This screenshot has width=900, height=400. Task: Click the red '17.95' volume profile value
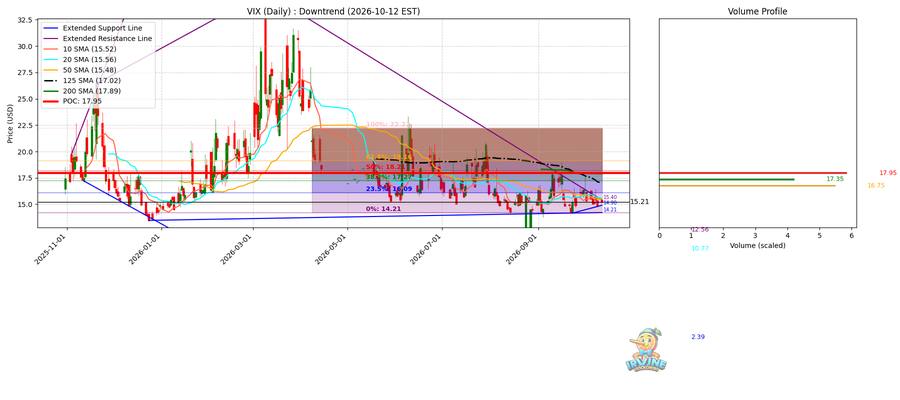[887, 173]
